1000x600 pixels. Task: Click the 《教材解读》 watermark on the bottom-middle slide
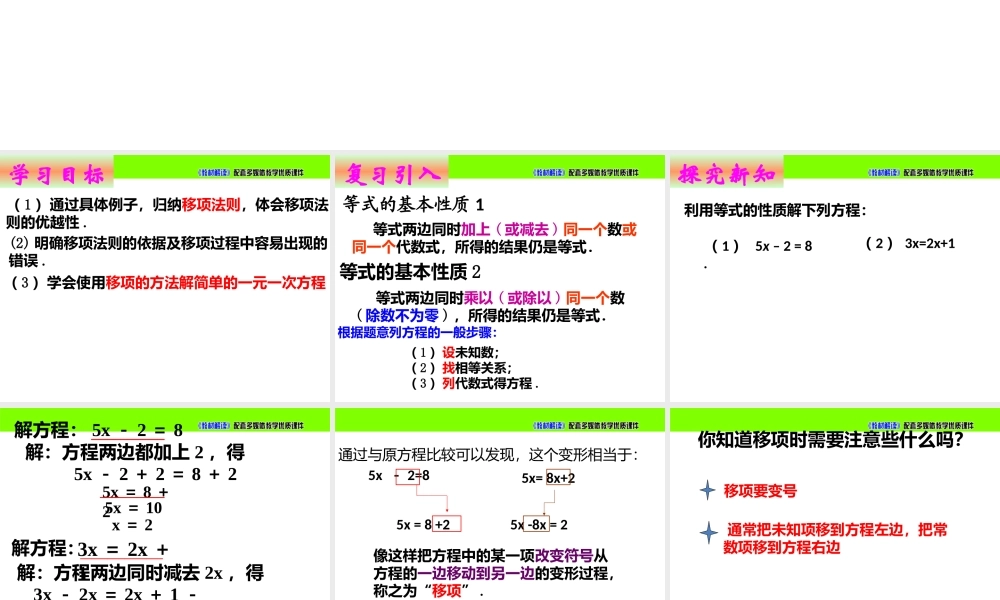pyautogui.click(x=546, y=423)
